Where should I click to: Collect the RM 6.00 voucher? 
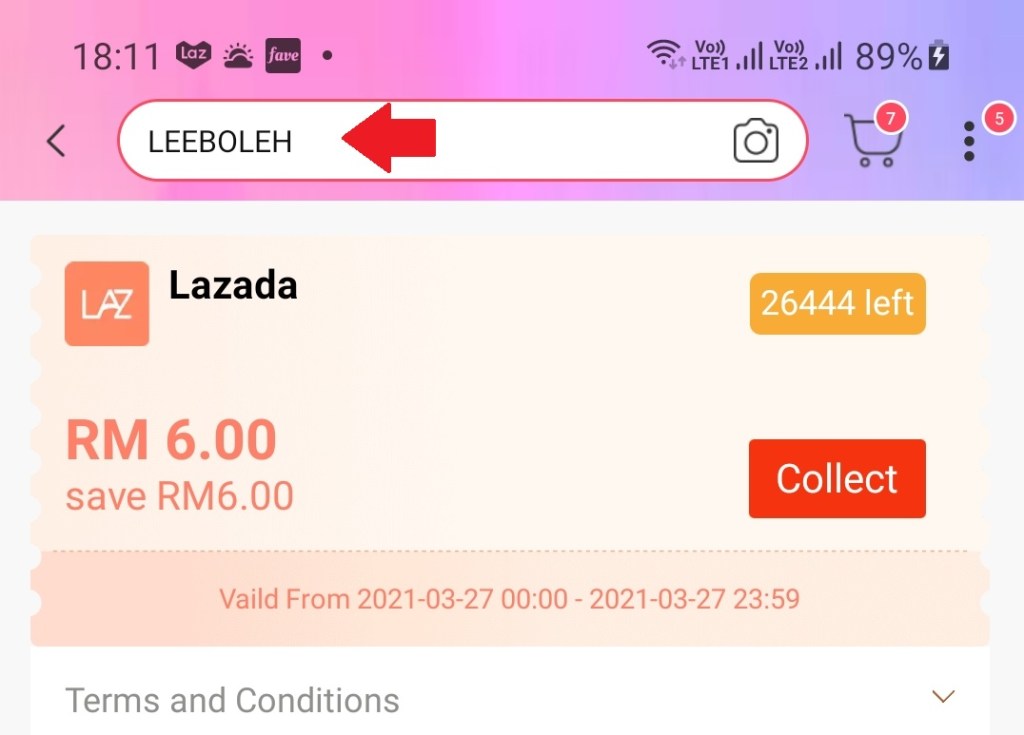pos(837,479)
